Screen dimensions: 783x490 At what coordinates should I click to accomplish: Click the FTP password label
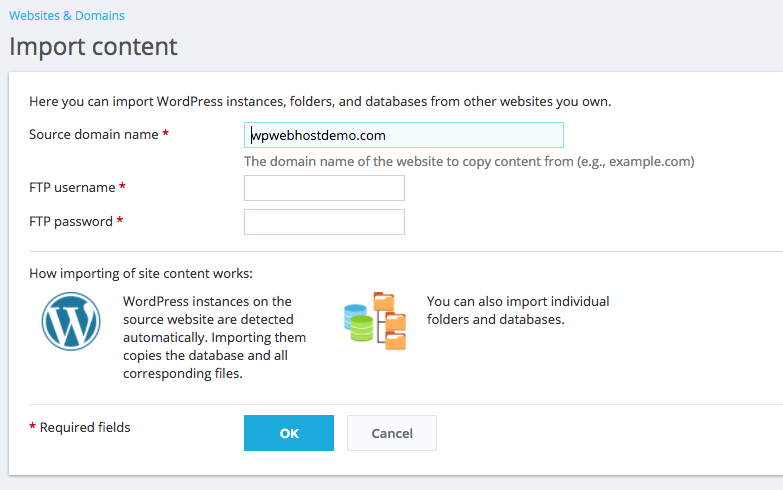(x=71, y=221)
